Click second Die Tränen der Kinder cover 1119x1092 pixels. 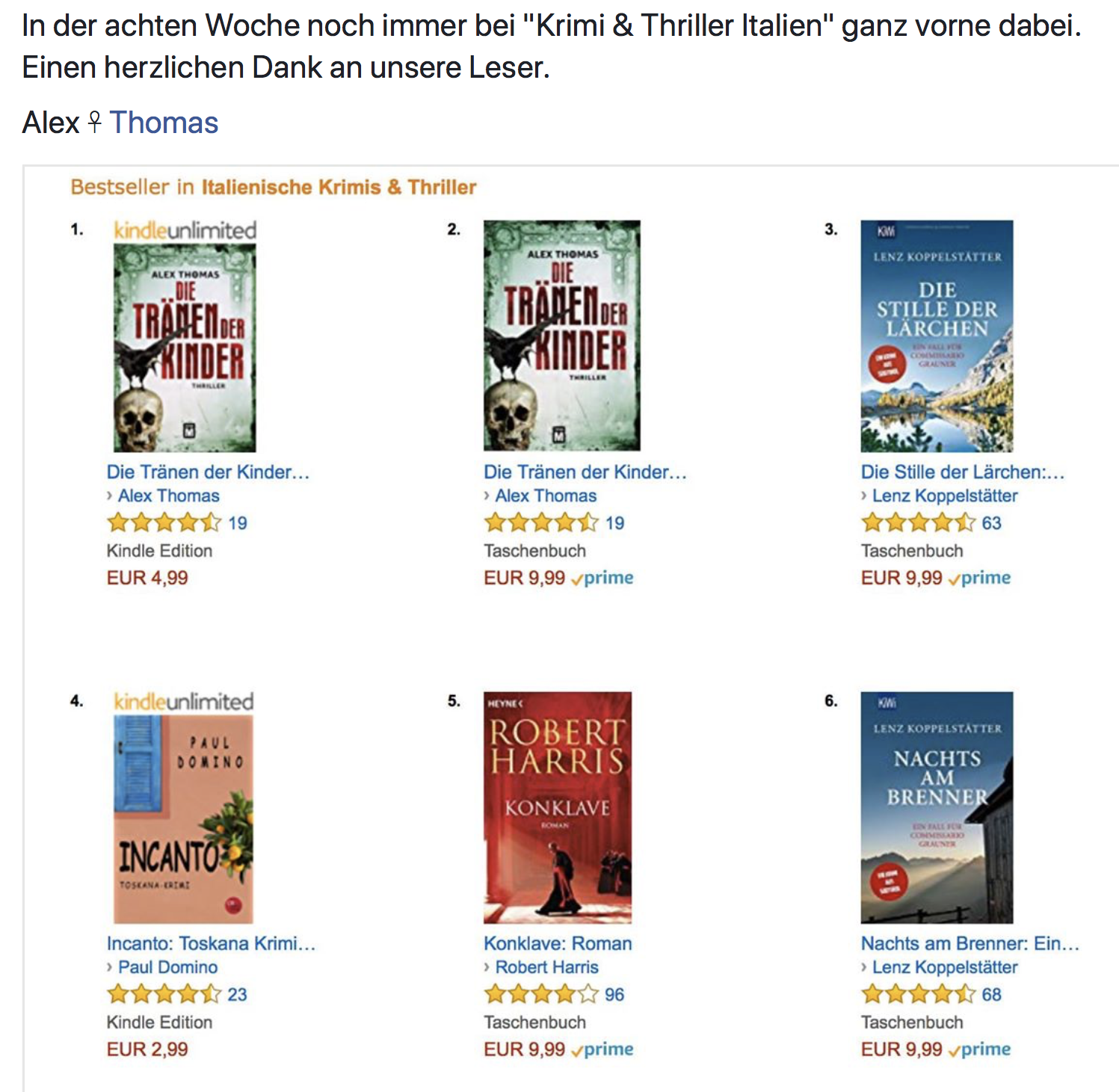pyautogui.click(x=562, y=336)
